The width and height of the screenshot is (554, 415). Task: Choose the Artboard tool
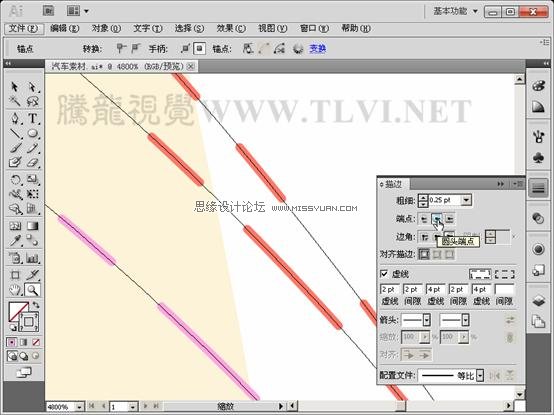tap(14, 275)
